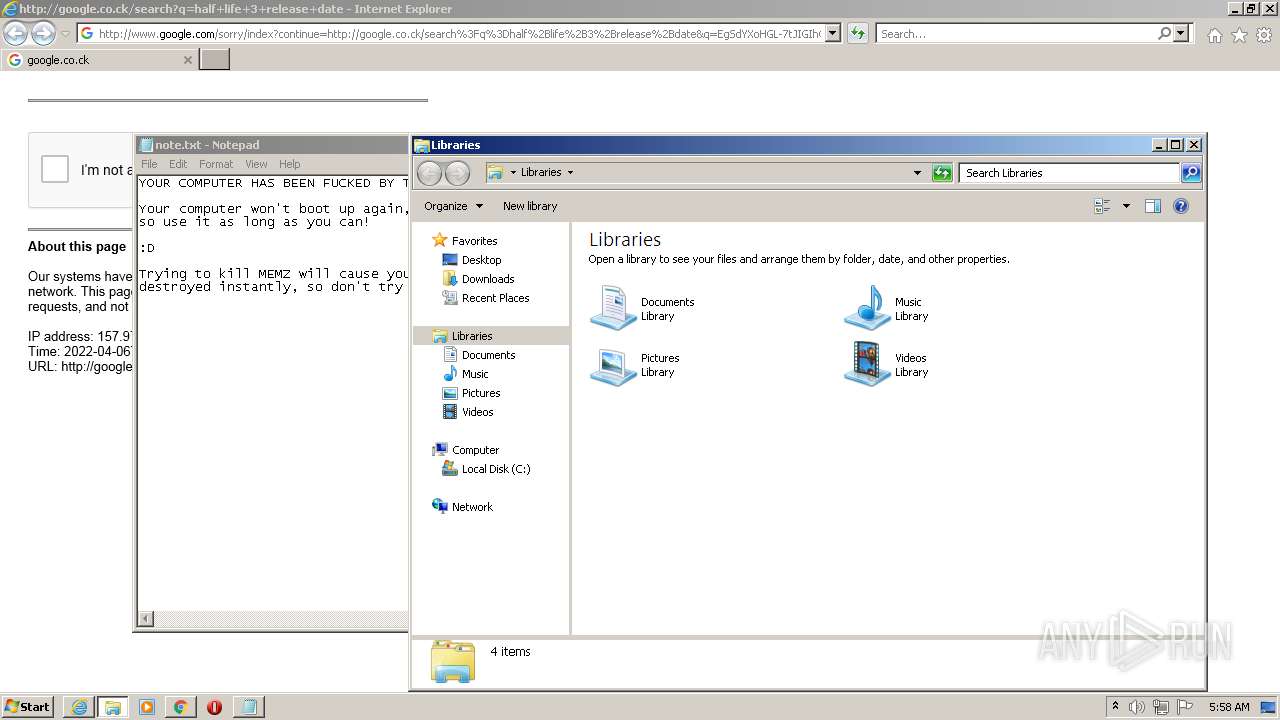
Task: Tick the I'm not a robot checkbox
Action: (55, 169)
